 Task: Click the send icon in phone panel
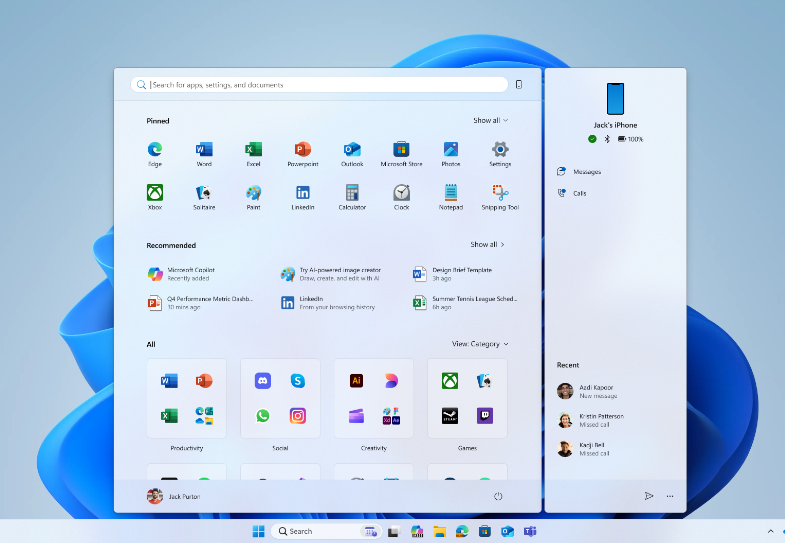[649, 496]
